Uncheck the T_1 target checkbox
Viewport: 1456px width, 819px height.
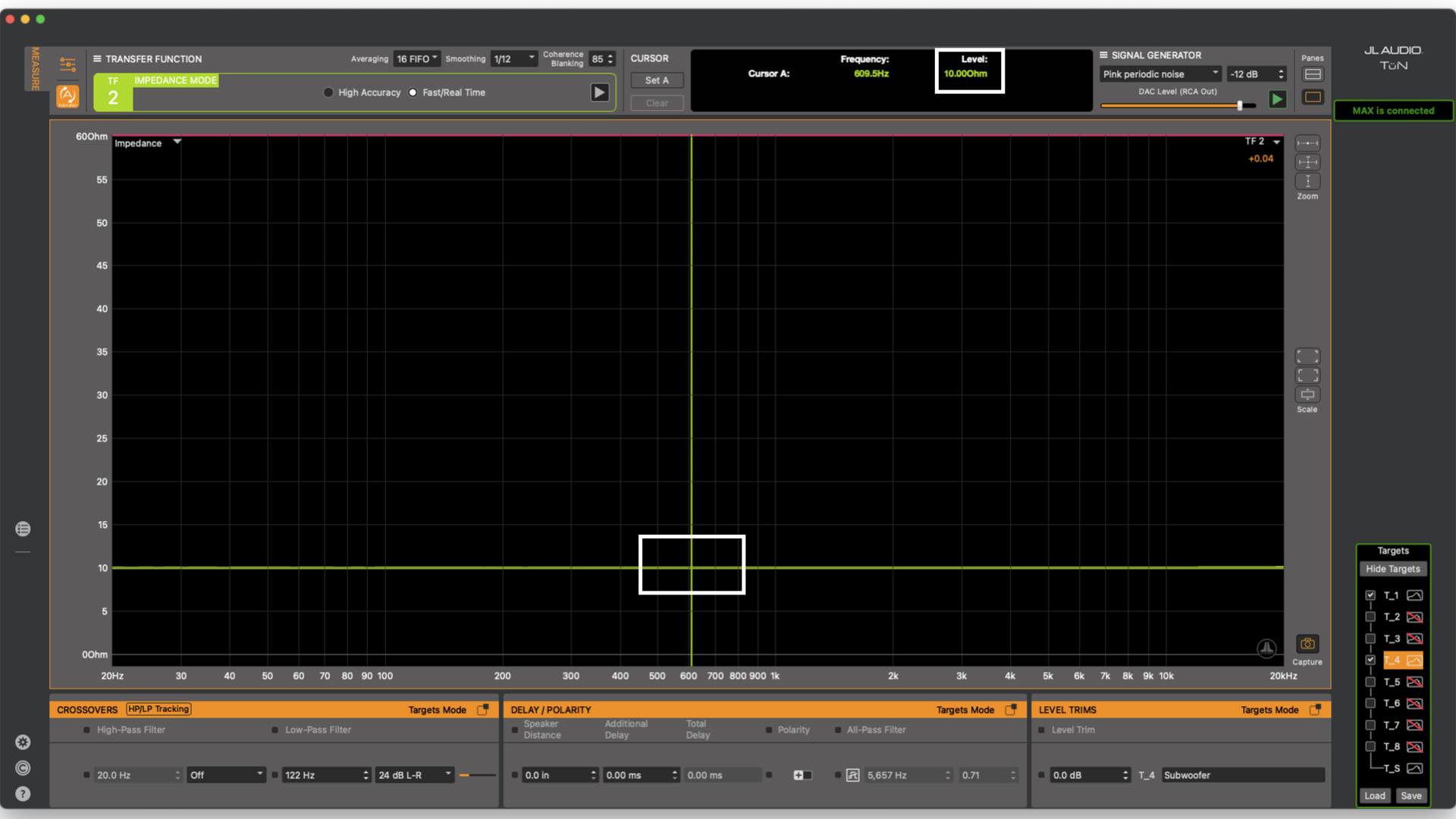1370,595
